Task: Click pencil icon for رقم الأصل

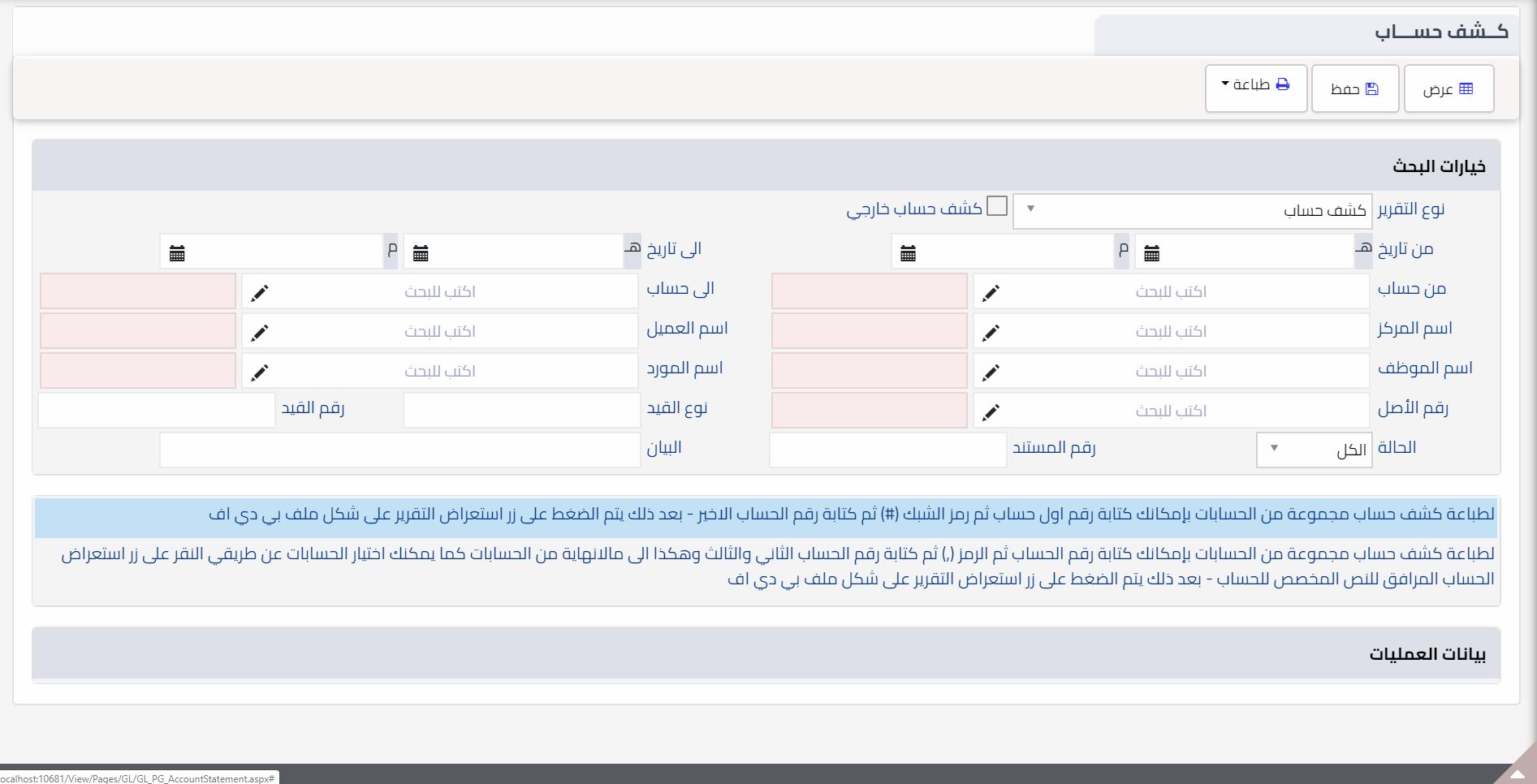Action: 991,412
